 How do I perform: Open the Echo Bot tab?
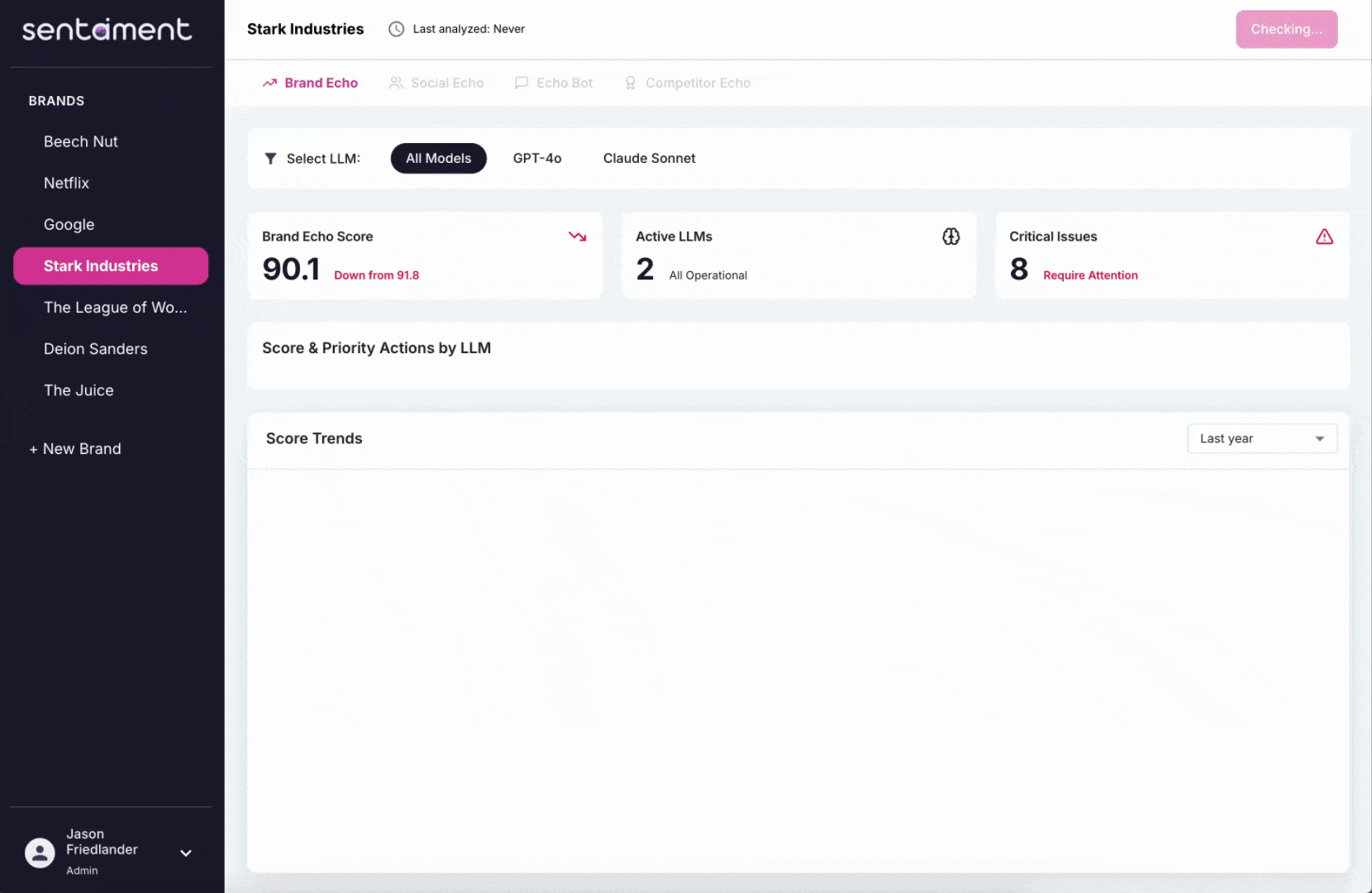point(554,83)
